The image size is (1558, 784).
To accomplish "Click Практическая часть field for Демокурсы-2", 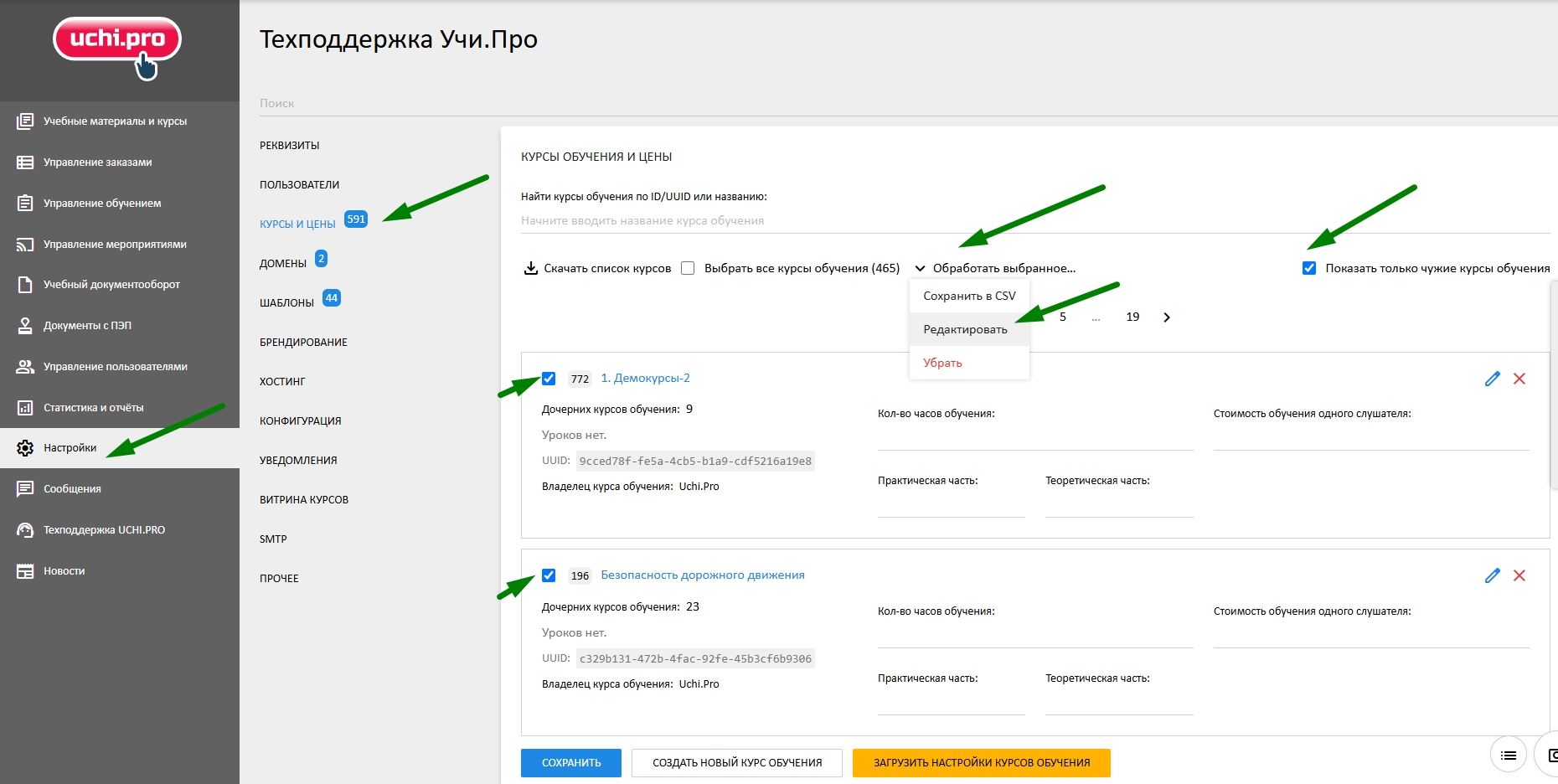I will [952, 504].
